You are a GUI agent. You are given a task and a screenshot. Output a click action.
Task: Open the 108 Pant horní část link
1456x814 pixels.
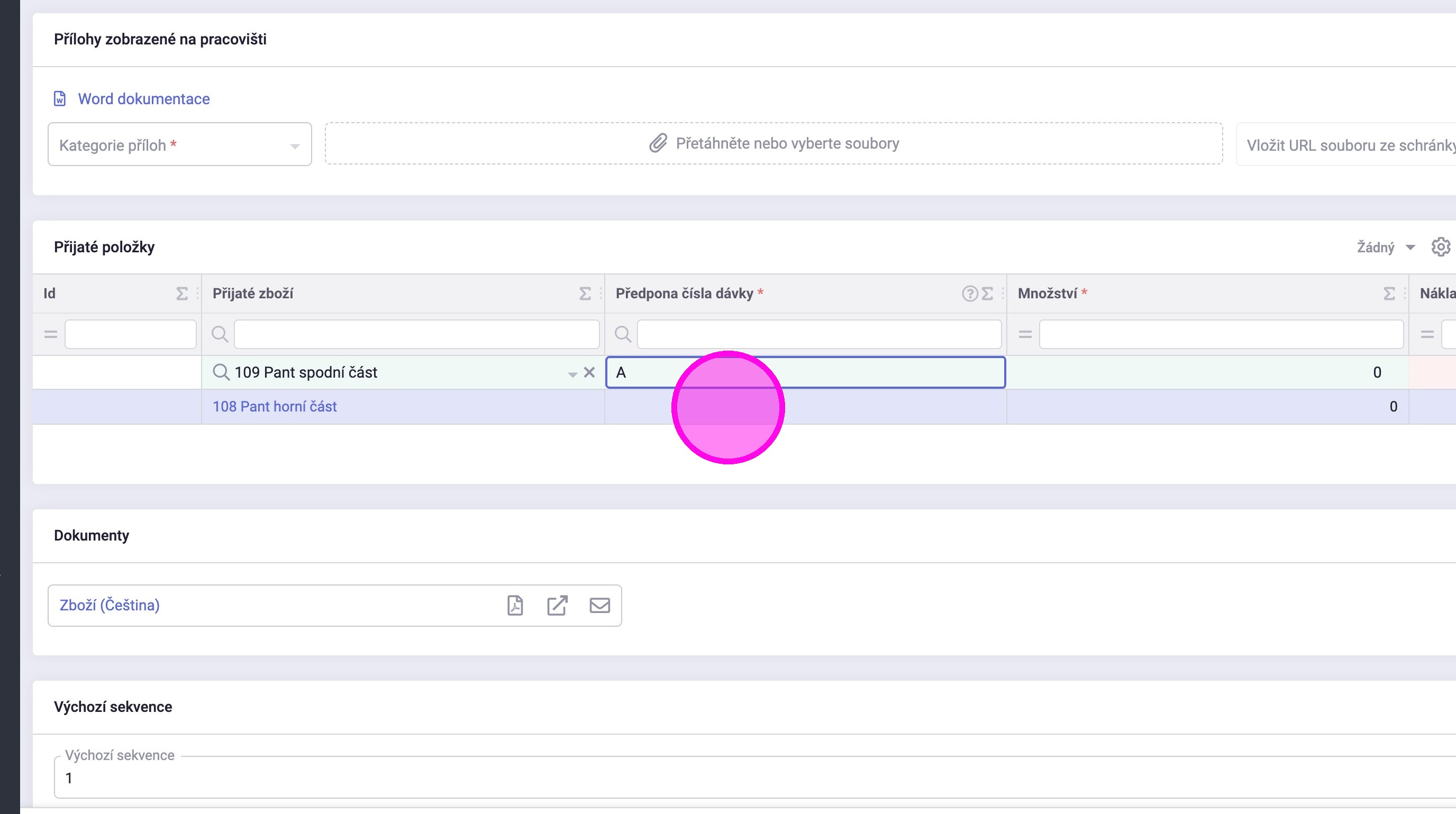pos(274,407)
